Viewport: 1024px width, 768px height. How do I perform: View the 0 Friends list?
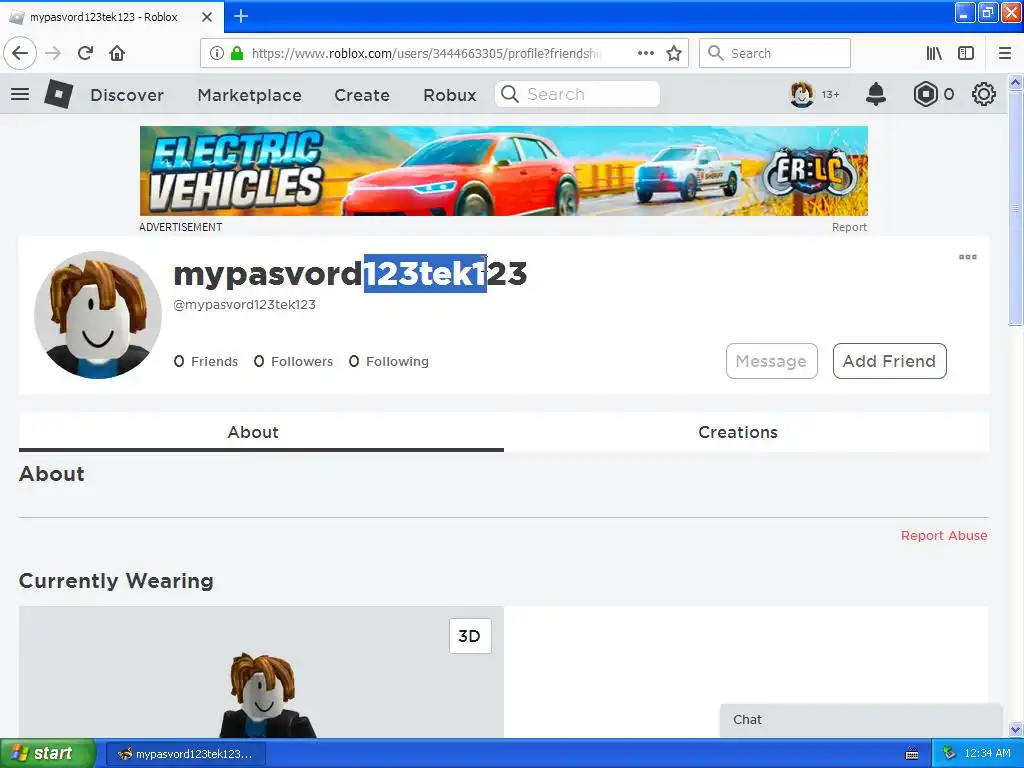pyautogui.click(x=206, y=361)
